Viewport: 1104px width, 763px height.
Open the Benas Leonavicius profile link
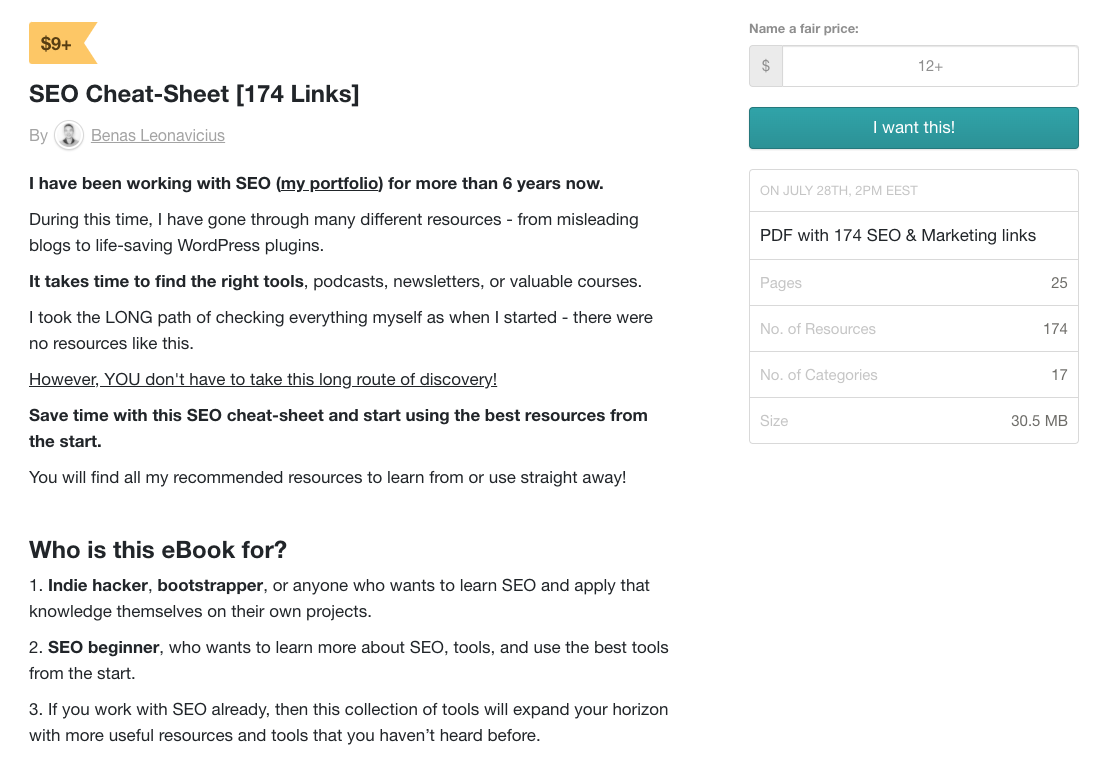(157, 135)
